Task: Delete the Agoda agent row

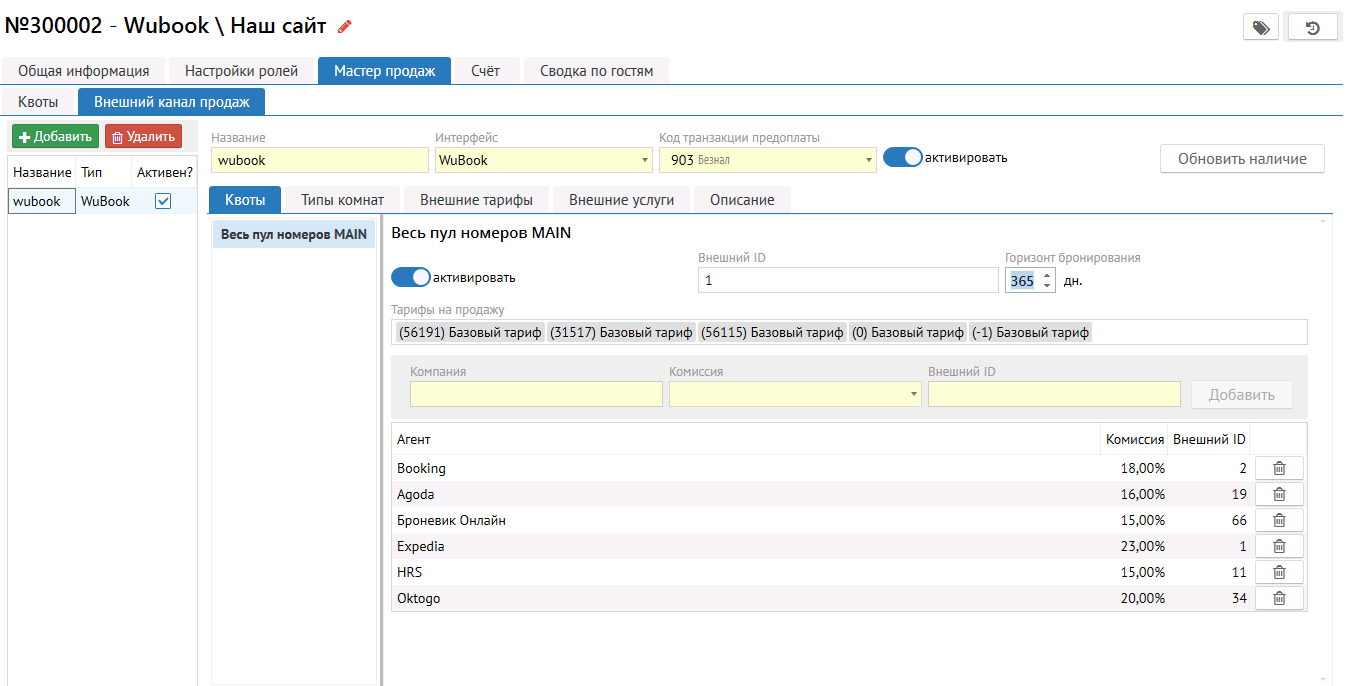Action: click(1278, 494)
